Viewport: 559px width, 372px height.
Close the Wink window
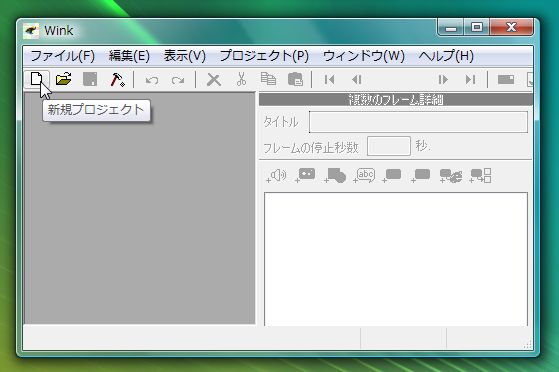point(512,27)
